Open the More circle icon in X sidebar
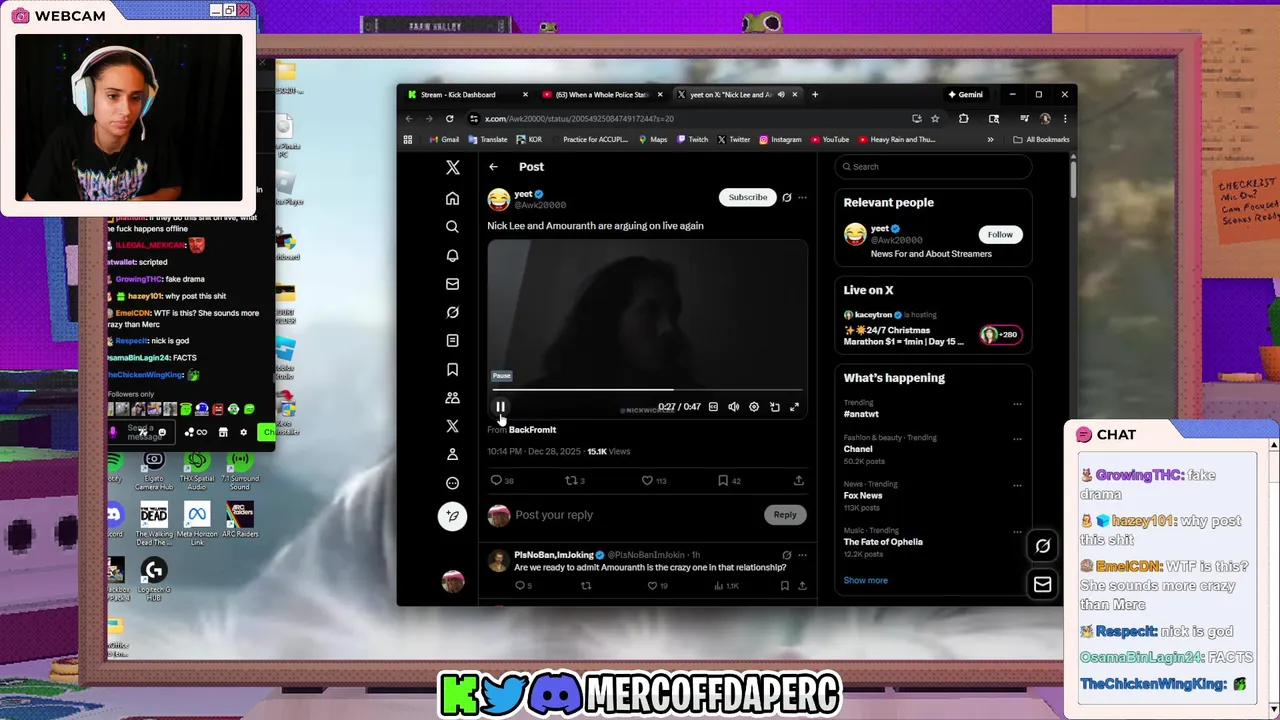The width and height of the screenshot is (1280, 720). 452,483
